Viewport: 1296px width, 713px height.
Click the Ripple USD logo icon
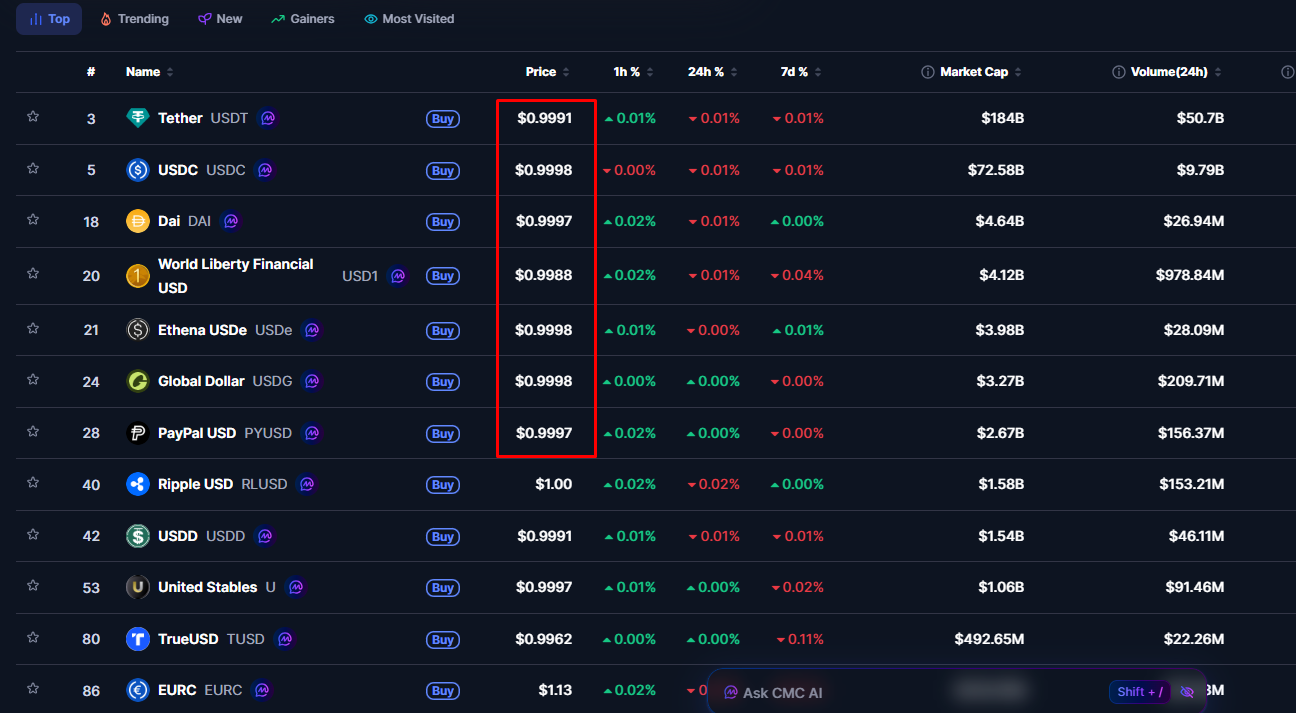[x=138, y=484]
